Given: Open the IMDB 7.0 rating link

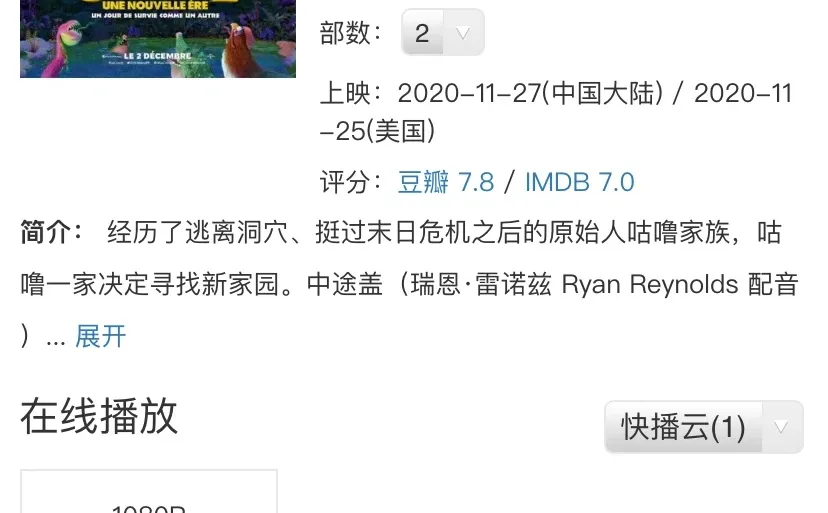Looking at the screenshot, I should (579, 182).
